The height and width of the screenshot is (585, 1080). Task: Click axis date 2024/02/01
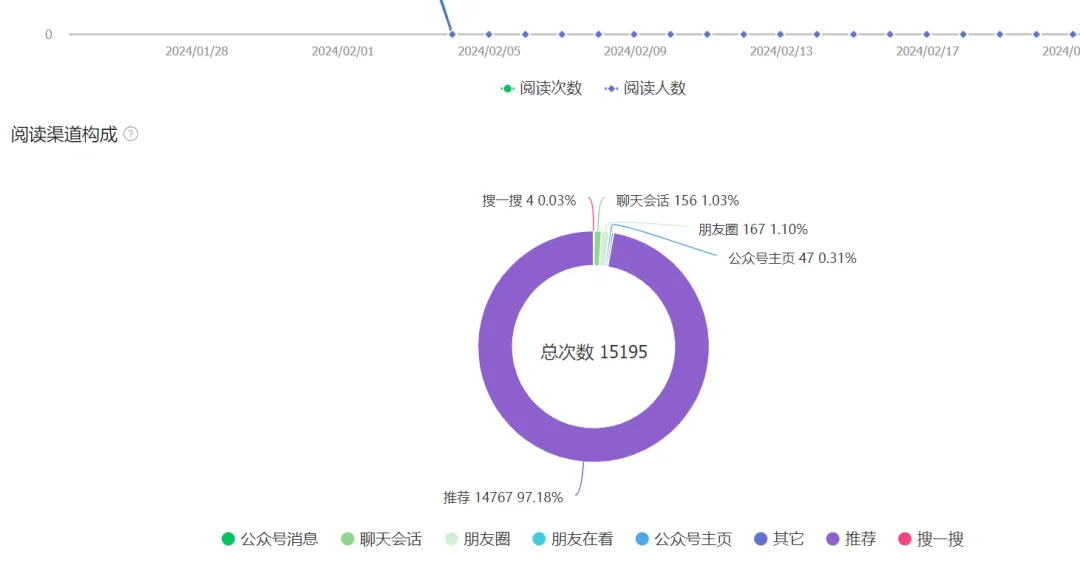point(342,51)
